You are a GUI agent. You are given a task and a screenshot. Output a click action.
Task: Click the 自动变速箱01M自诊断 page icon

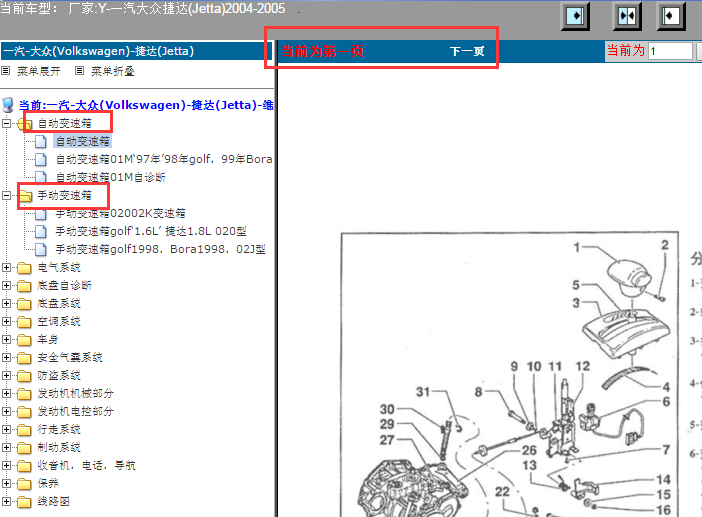[x=41, y=178]
